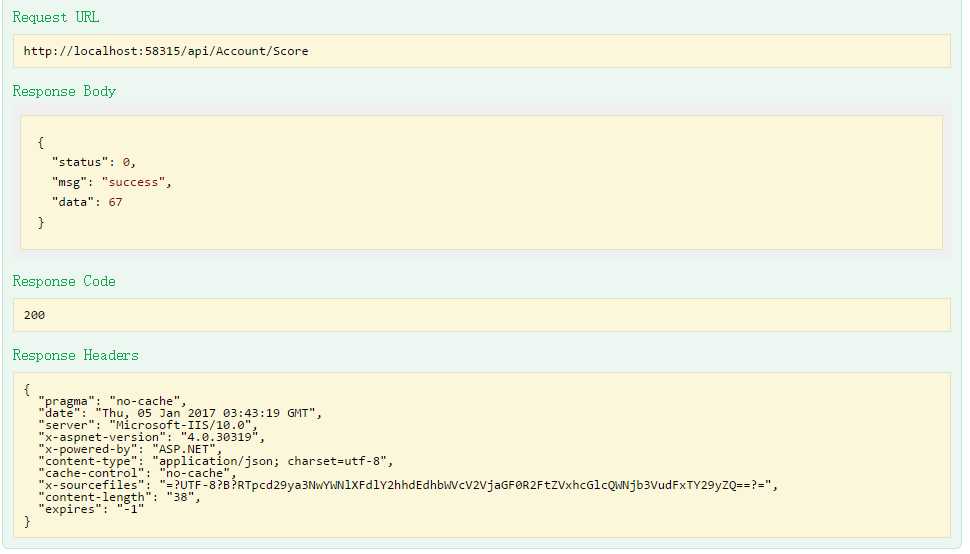Click the "x-powered-by": ASP.NET header line
970x554 pixels.
[130, 450]
